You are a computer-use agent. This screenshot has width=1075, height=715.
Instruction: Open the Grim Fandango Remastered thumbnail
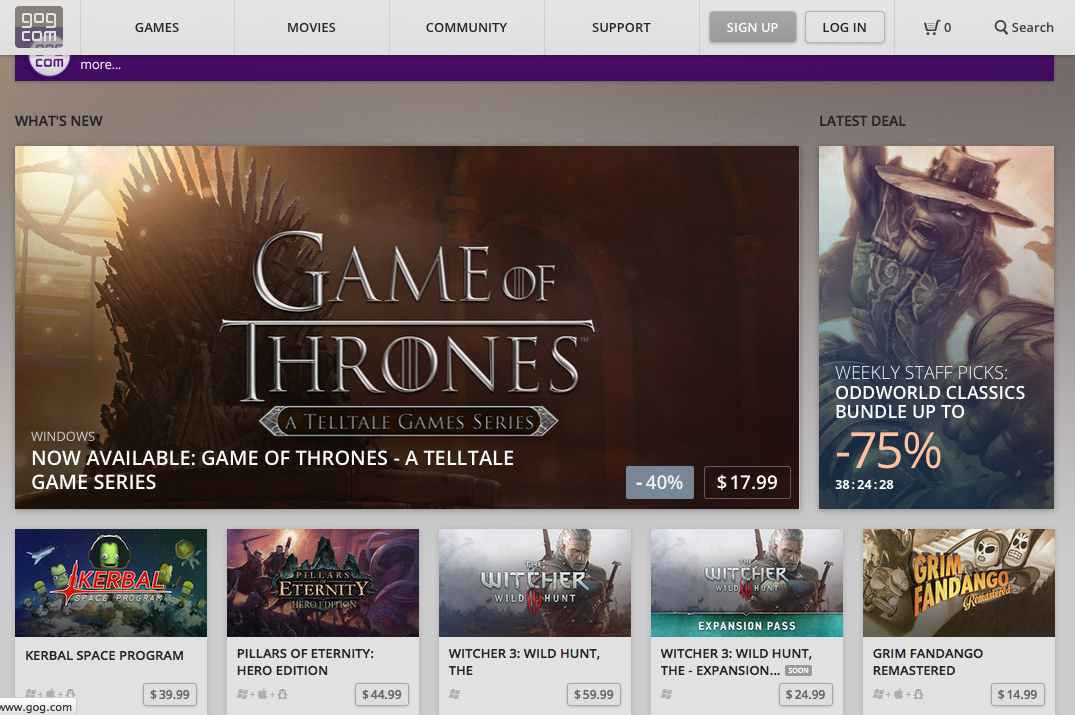[x=958, y=583]
